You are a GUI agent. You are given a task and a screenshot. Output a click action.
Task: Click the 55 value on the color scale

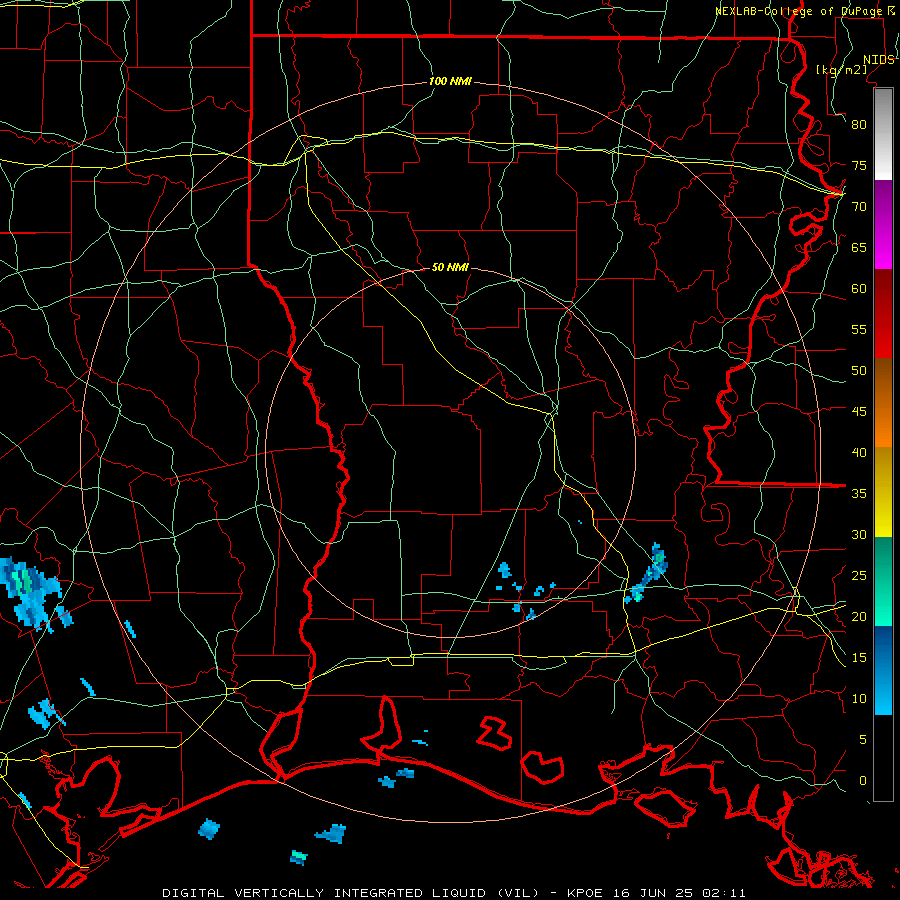[x=859, y=329]
